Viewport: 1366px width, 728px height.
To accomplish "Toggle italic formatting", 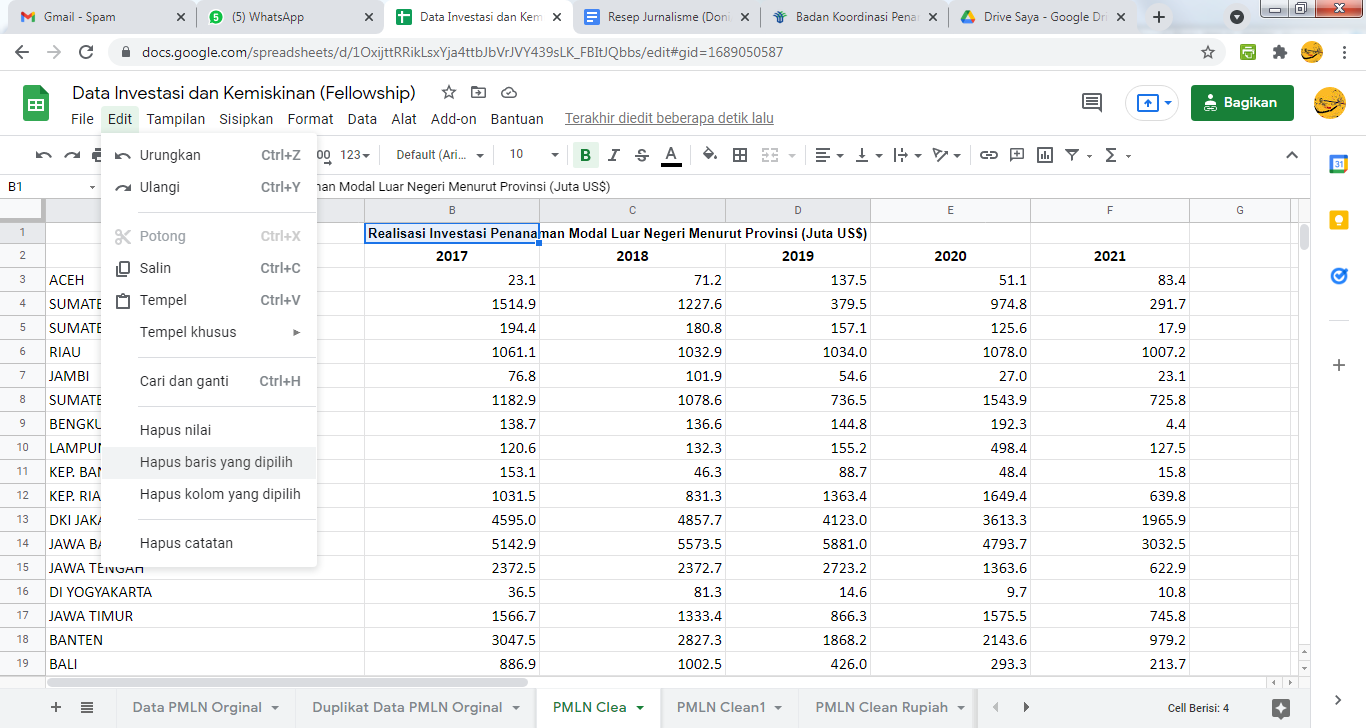I will (x=613, y=155).
